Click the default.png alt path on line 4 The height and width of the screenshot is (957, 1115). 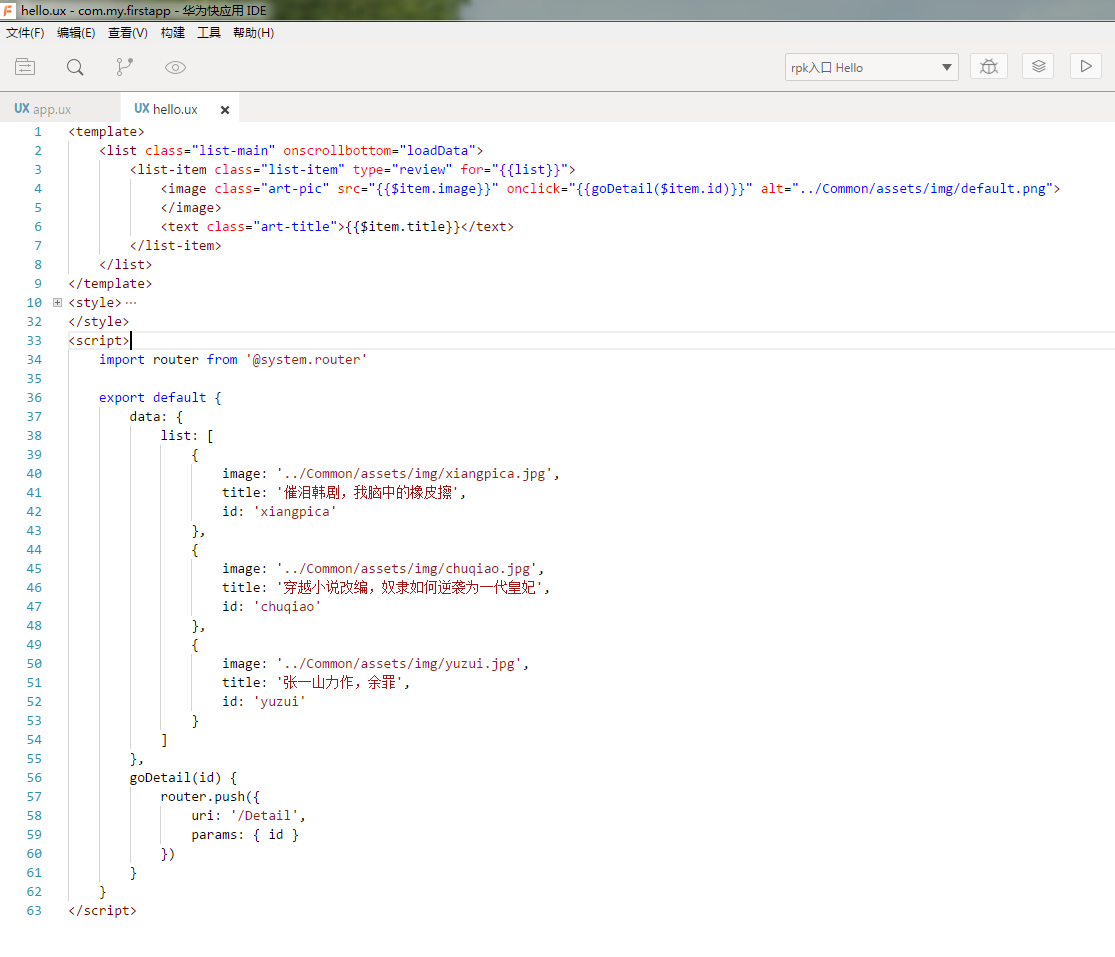[x=922, y=188]
